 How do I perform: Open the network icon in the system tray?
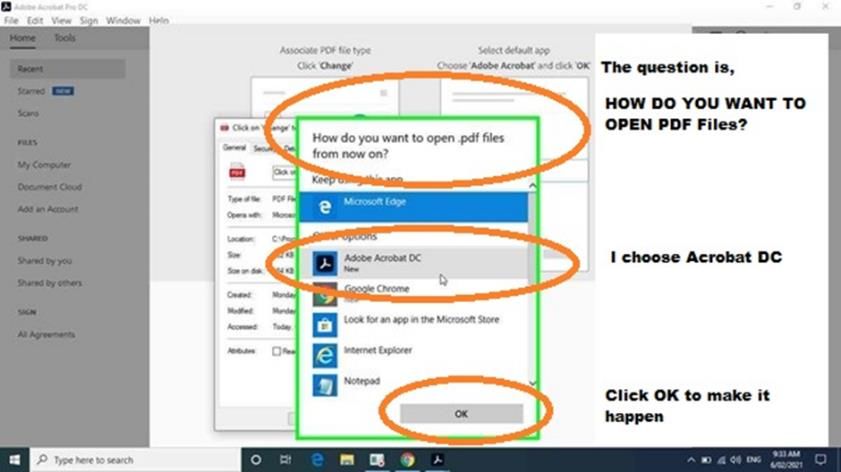click(721, 460)
